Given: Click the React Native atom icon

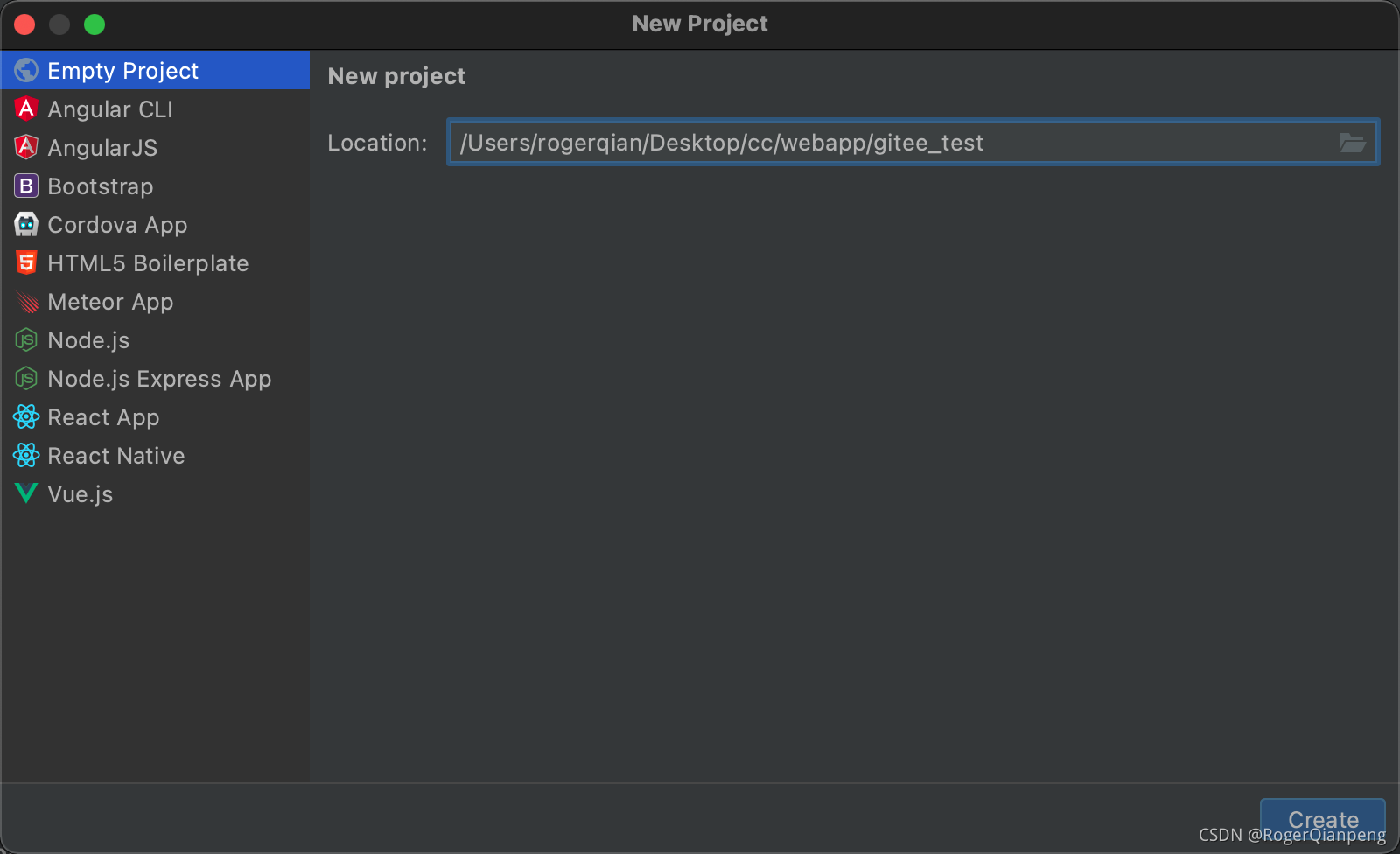Looking at the screenshot, I should pos(26,455).
